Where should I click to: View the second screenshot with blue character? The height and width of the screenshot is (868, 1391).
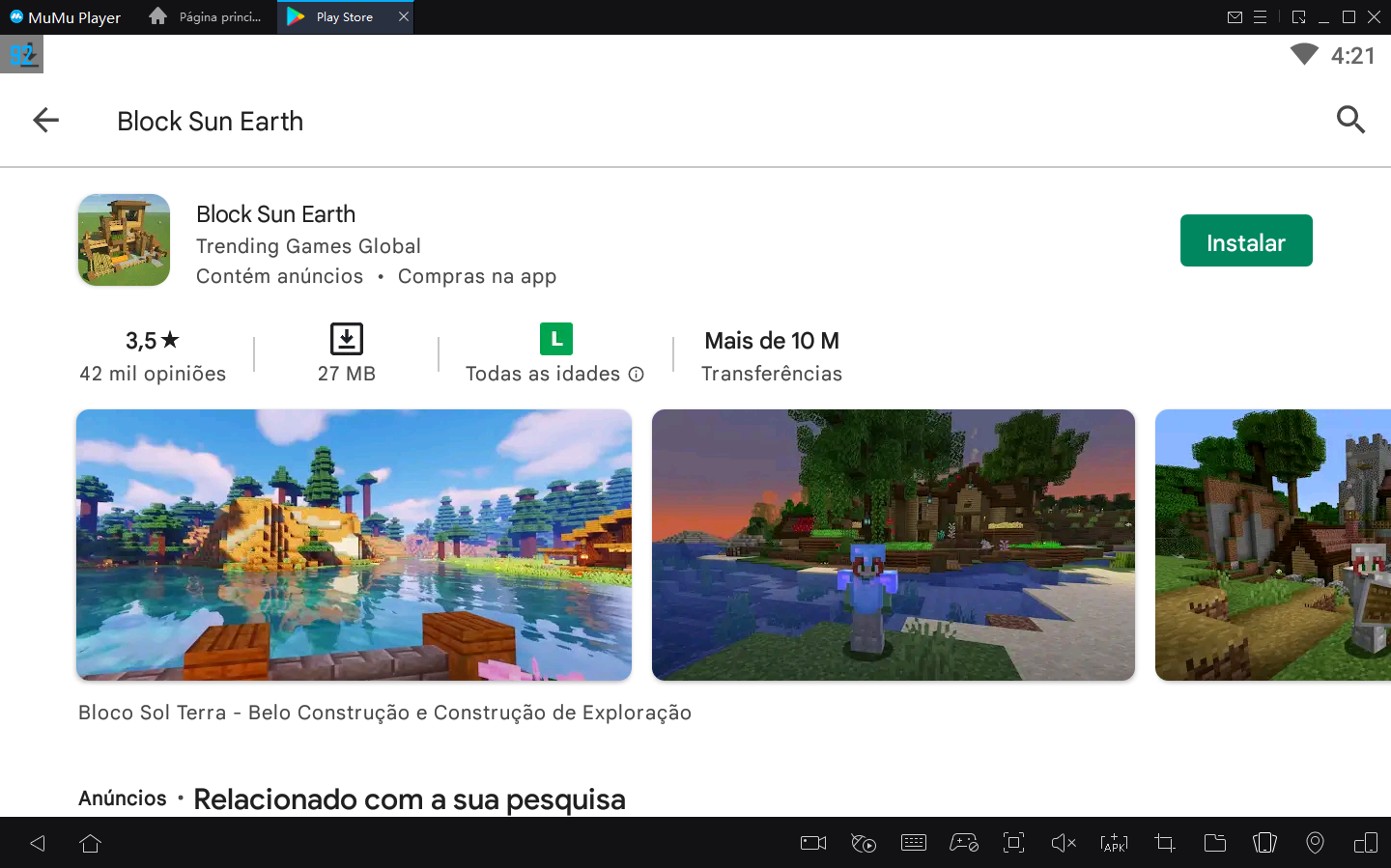894,545
